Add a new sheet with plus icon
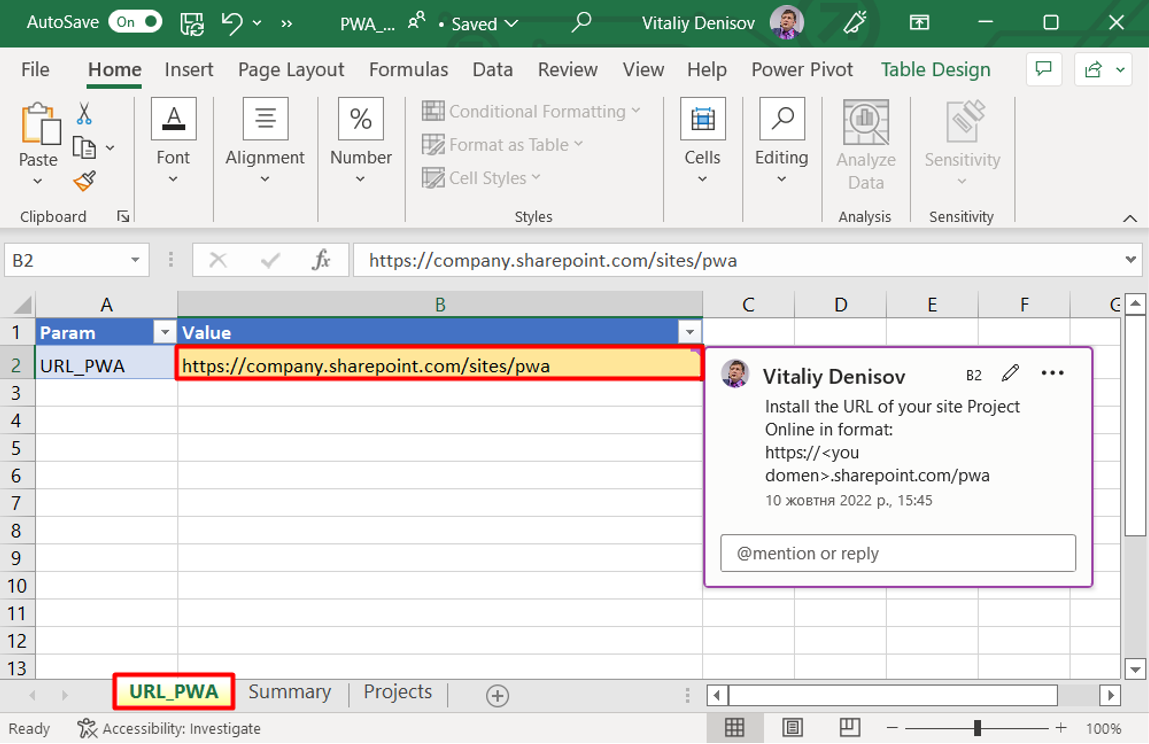 [498, 696]
